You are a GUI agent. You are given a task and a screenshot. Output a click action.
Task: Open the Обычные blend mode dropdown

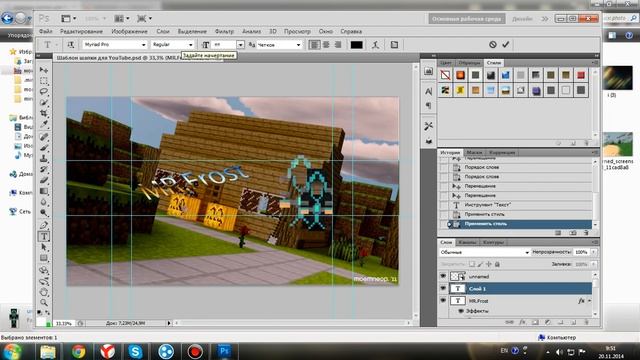pos(484,252)
